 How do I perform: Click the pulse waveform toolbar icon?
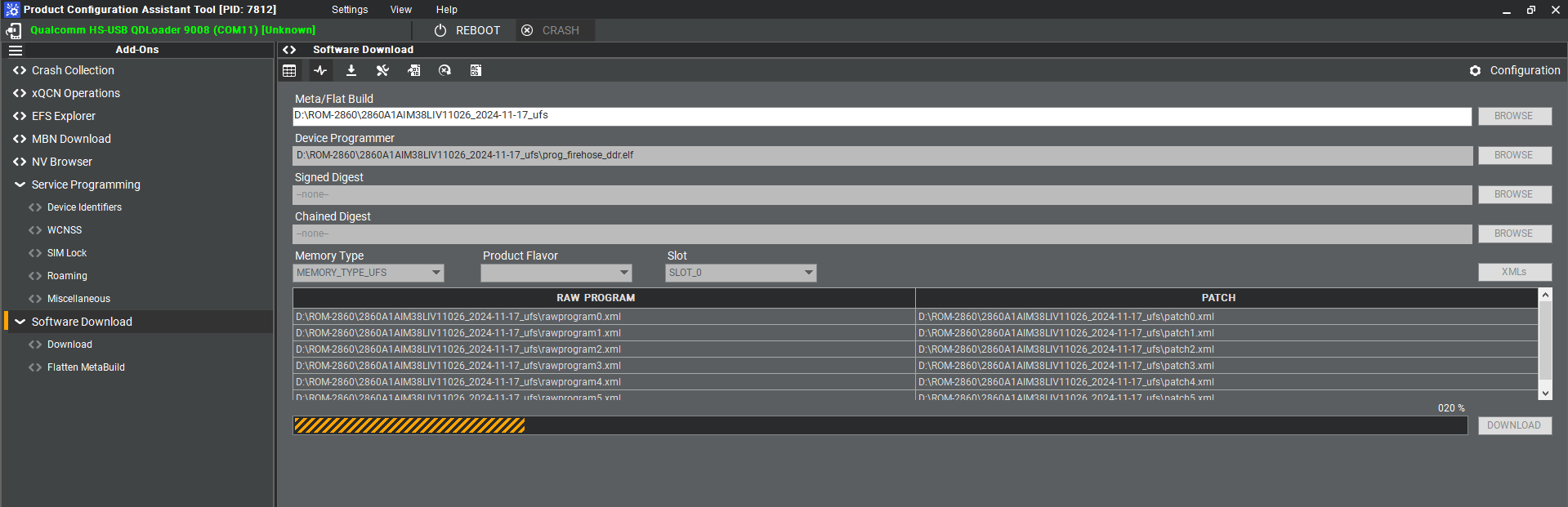click(x=320, y=71)
